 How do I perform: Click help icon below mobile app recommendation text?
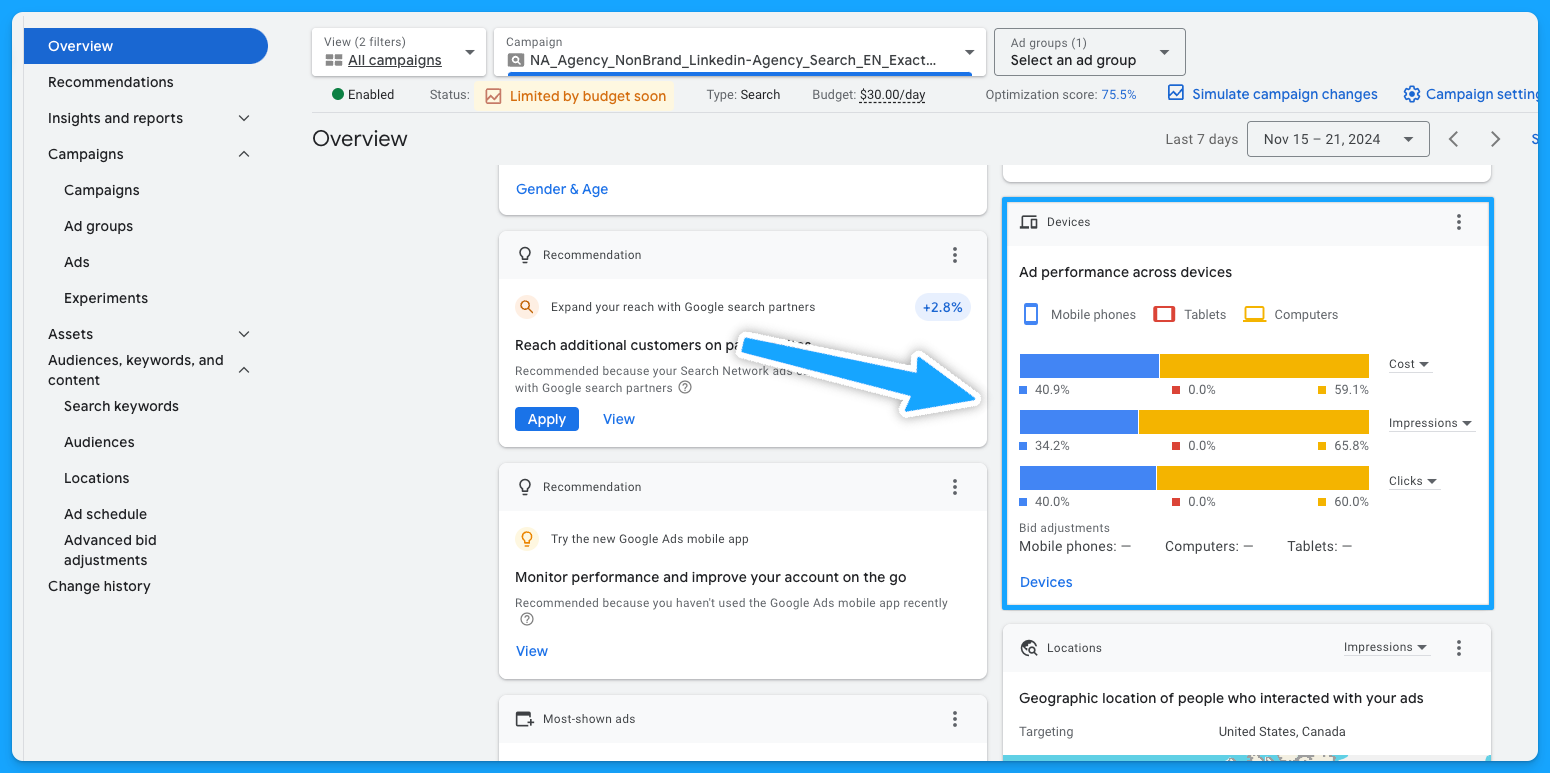(x=526, y=619)
